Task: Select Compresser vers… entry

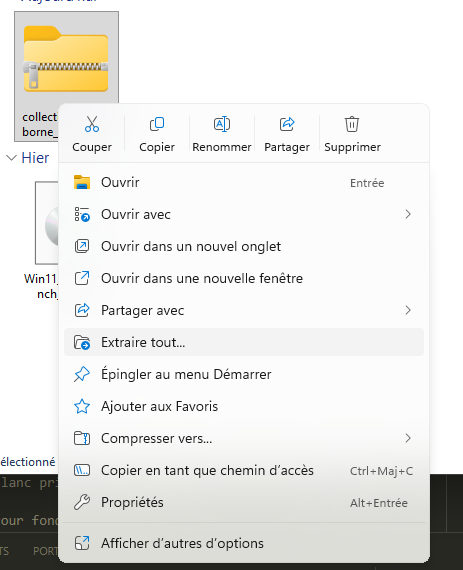Action: point(244,438)
